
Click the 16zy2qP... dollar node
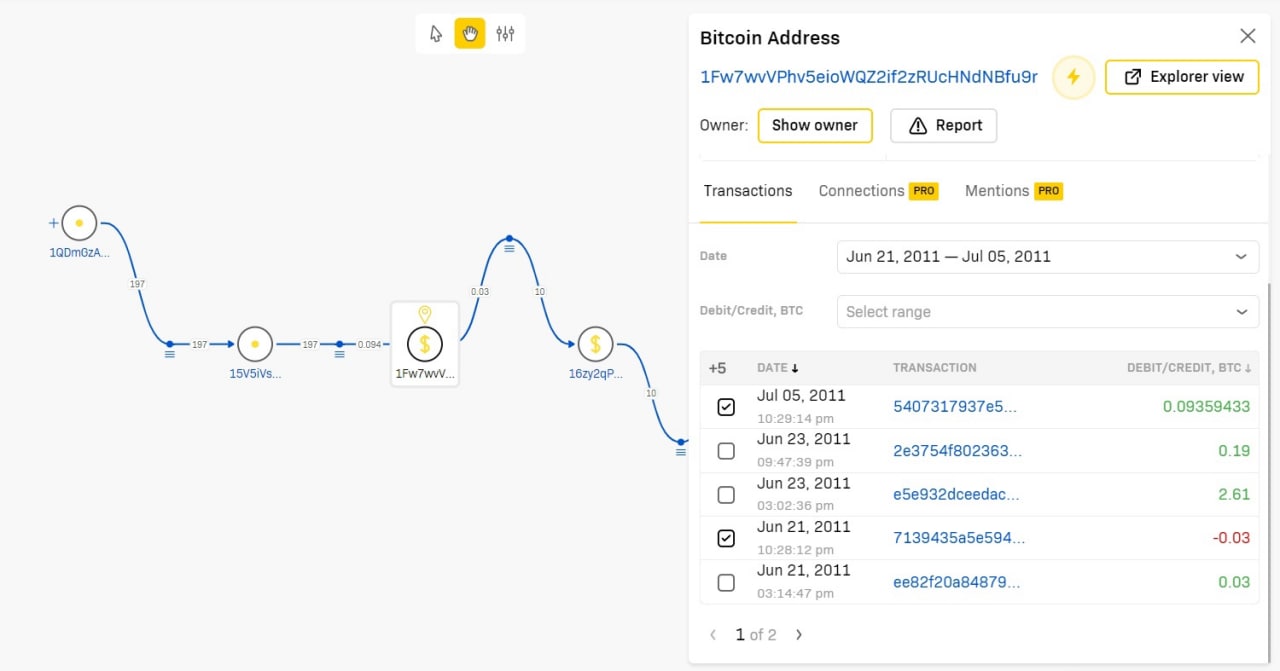coord(595,344)
